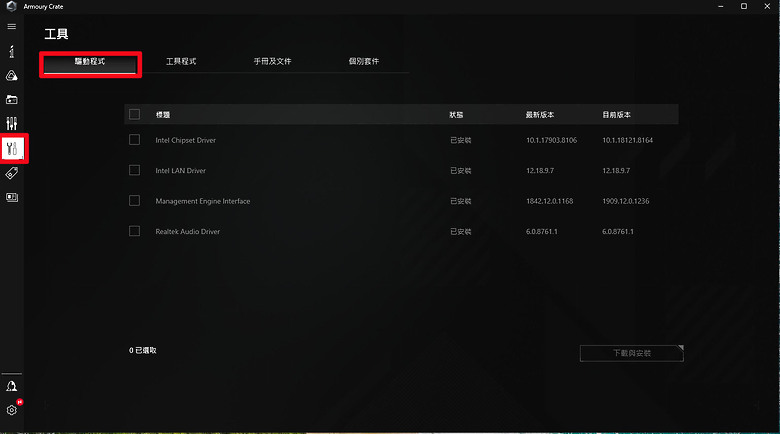Open the Tools wrench icon in sidebar
The image size is (780, 434).
pos(12,148)
